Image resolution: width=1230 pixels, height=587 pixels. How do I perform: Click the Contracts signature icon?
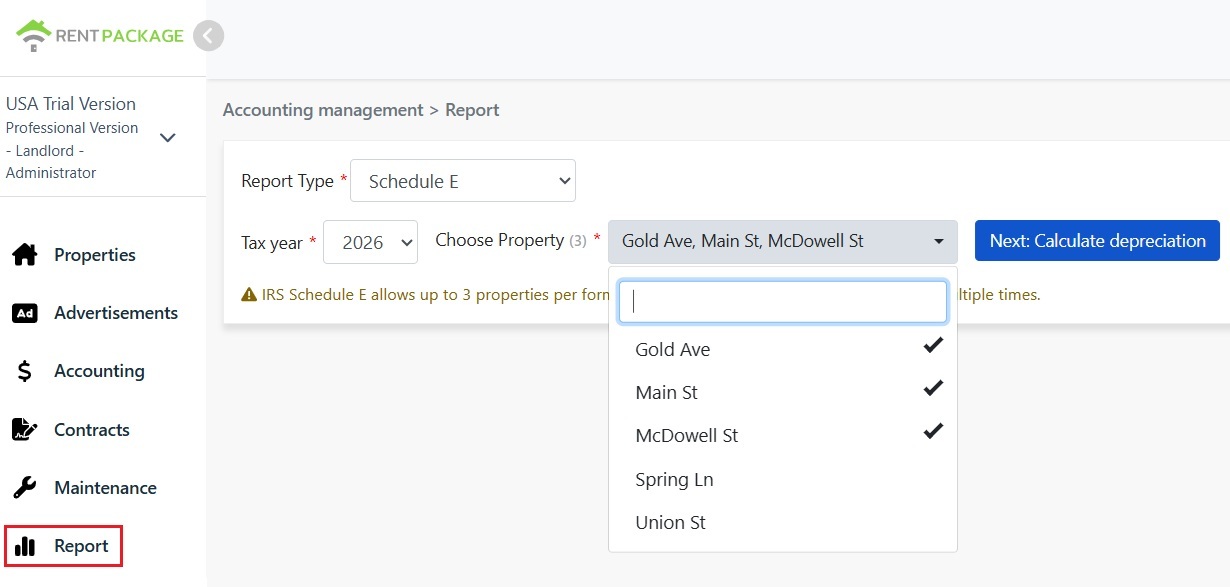click(x=25, y=430)
